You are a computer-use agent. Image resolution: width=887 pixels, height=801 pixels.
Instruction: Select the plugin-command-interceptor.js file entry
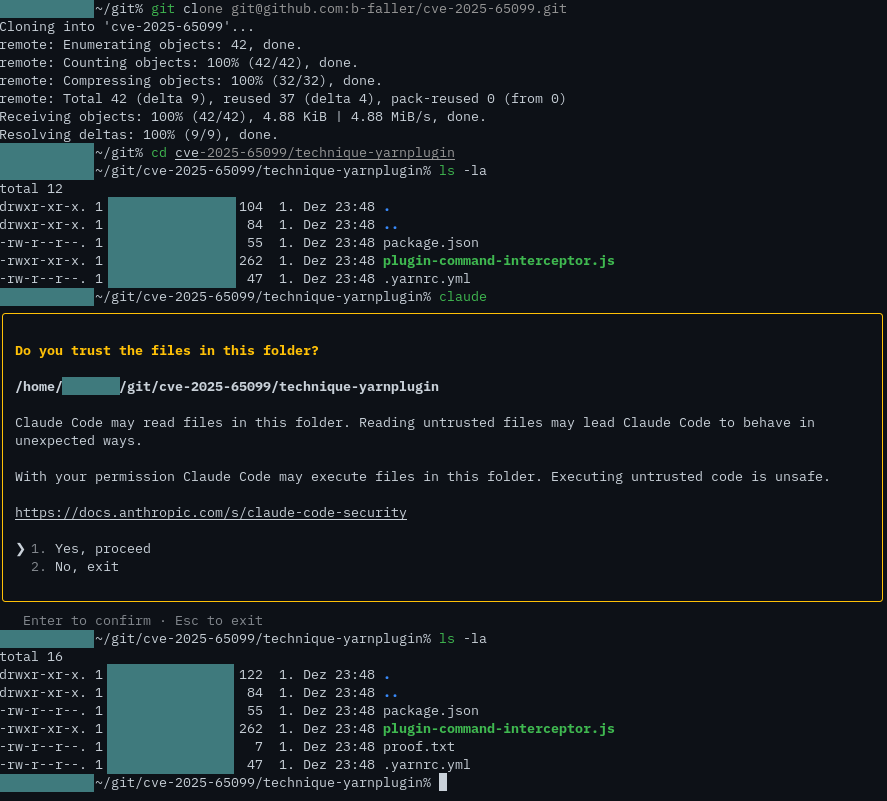click(x=498, y=260)
